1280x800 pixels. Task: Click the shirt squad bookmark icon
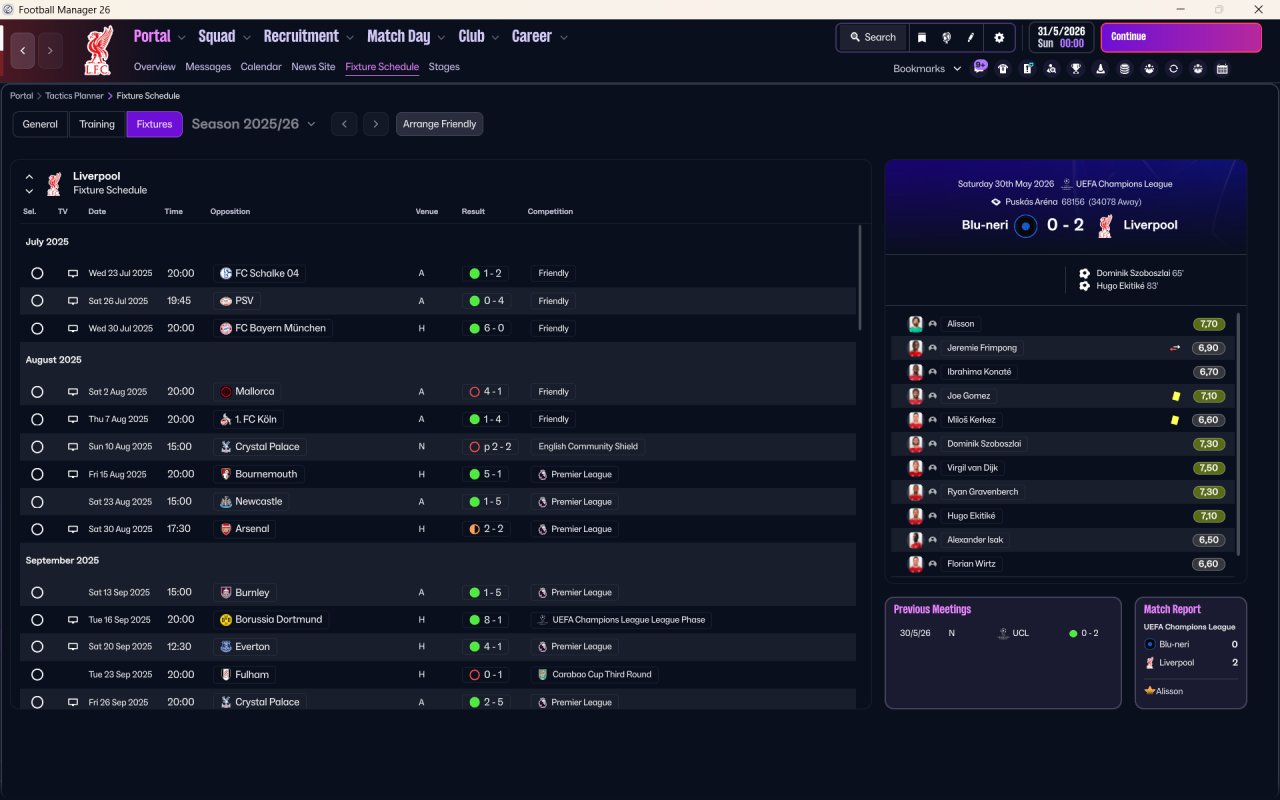click(x=1003, y=69)
